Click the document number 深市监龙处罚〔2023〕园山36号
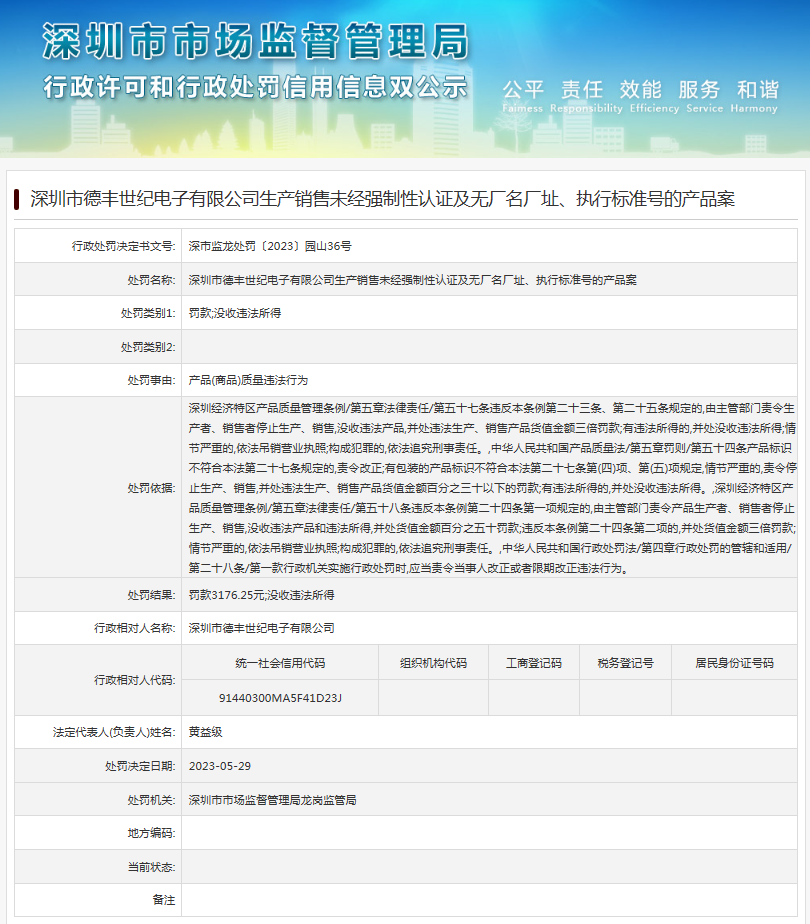The image size is (810, 924). coord(270,246)
